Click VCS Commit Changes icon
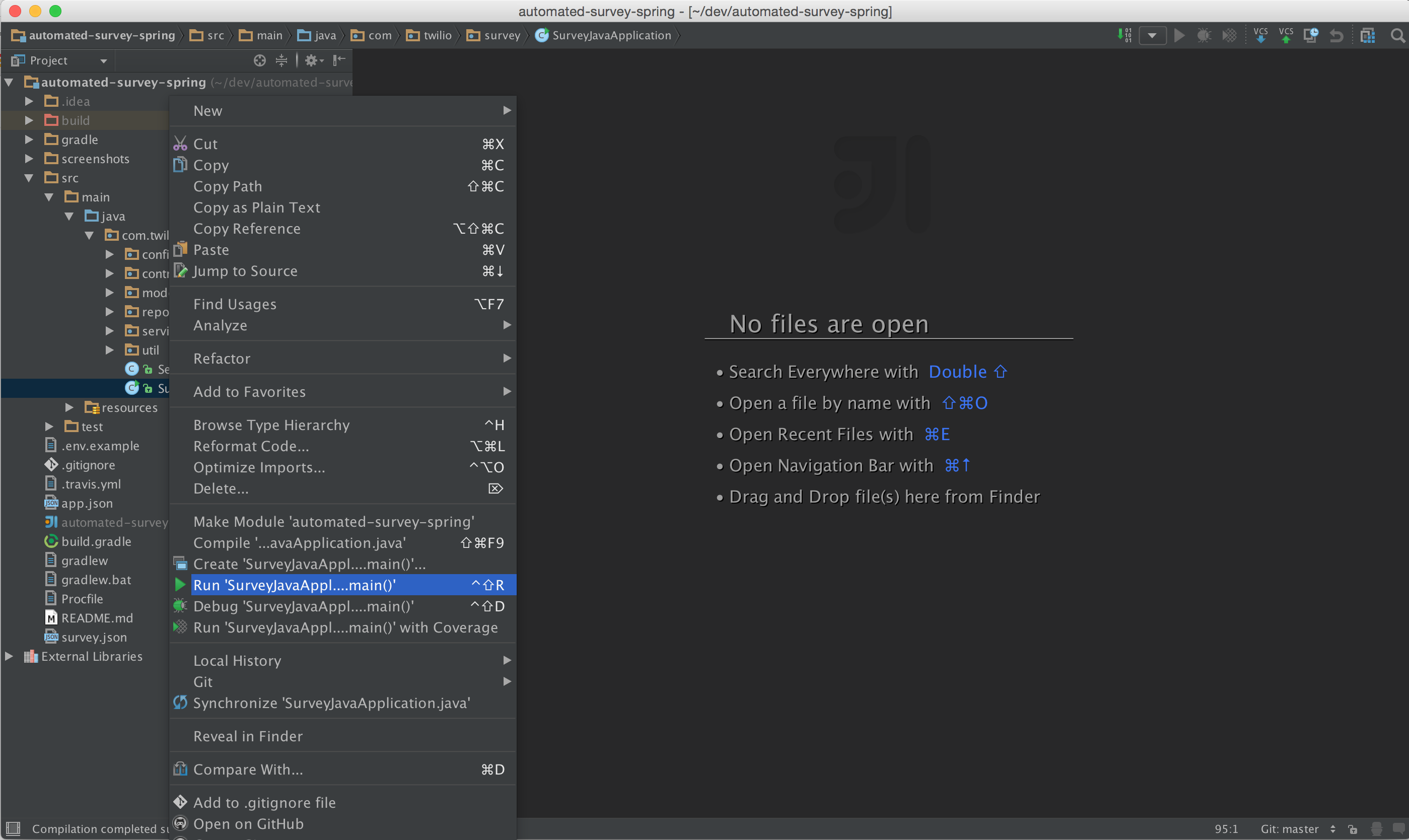1409x840 pixels. coord(1286,35)
